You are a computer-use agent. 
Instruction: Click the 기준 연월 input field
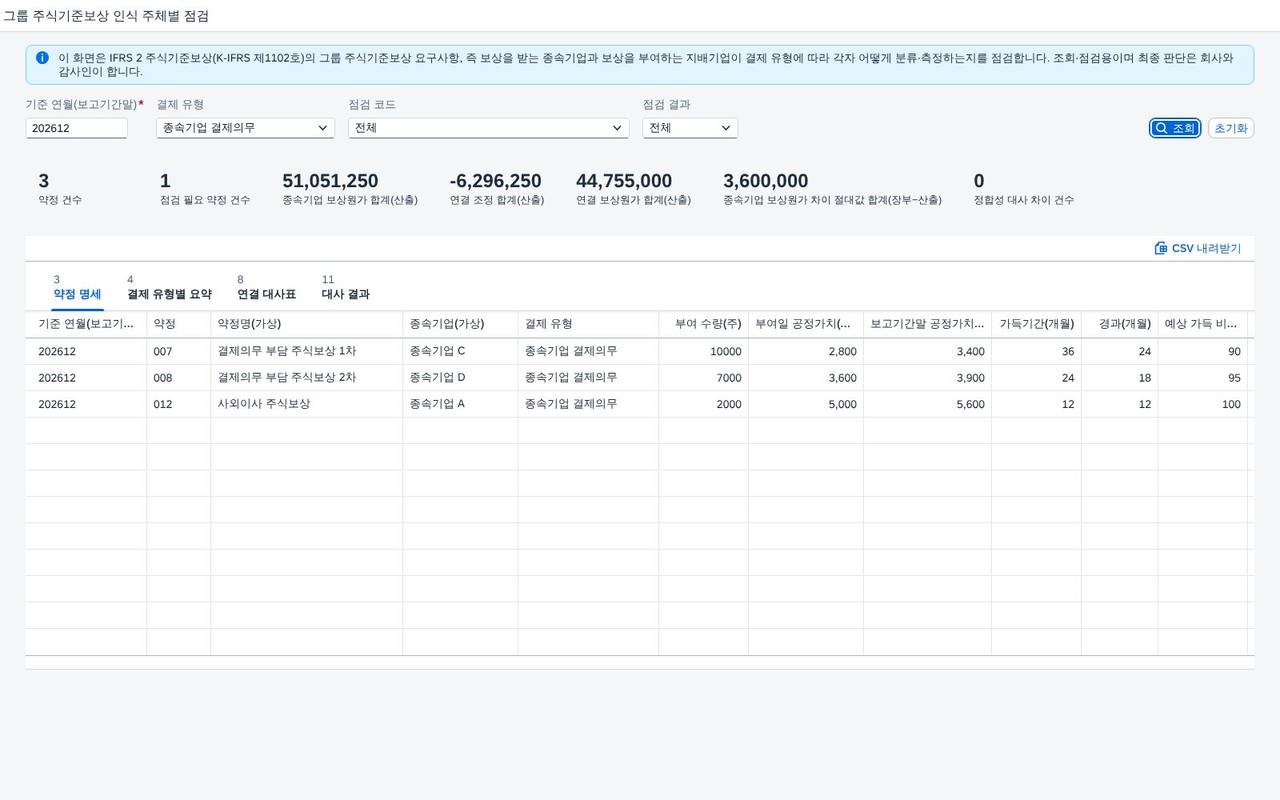click(x=77, y=128)
